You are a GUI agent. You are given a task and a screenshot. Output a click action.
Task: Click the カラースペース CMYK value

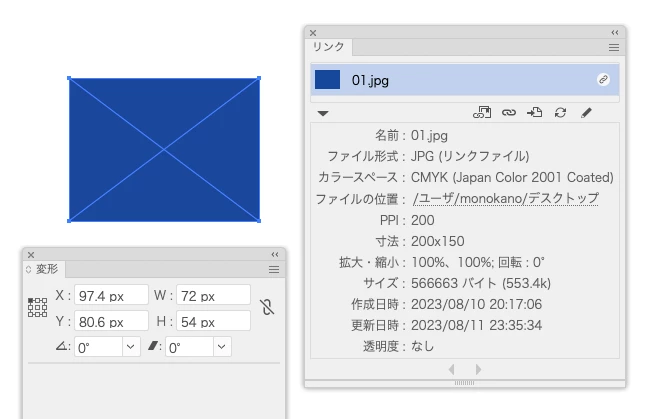[512, 177]
